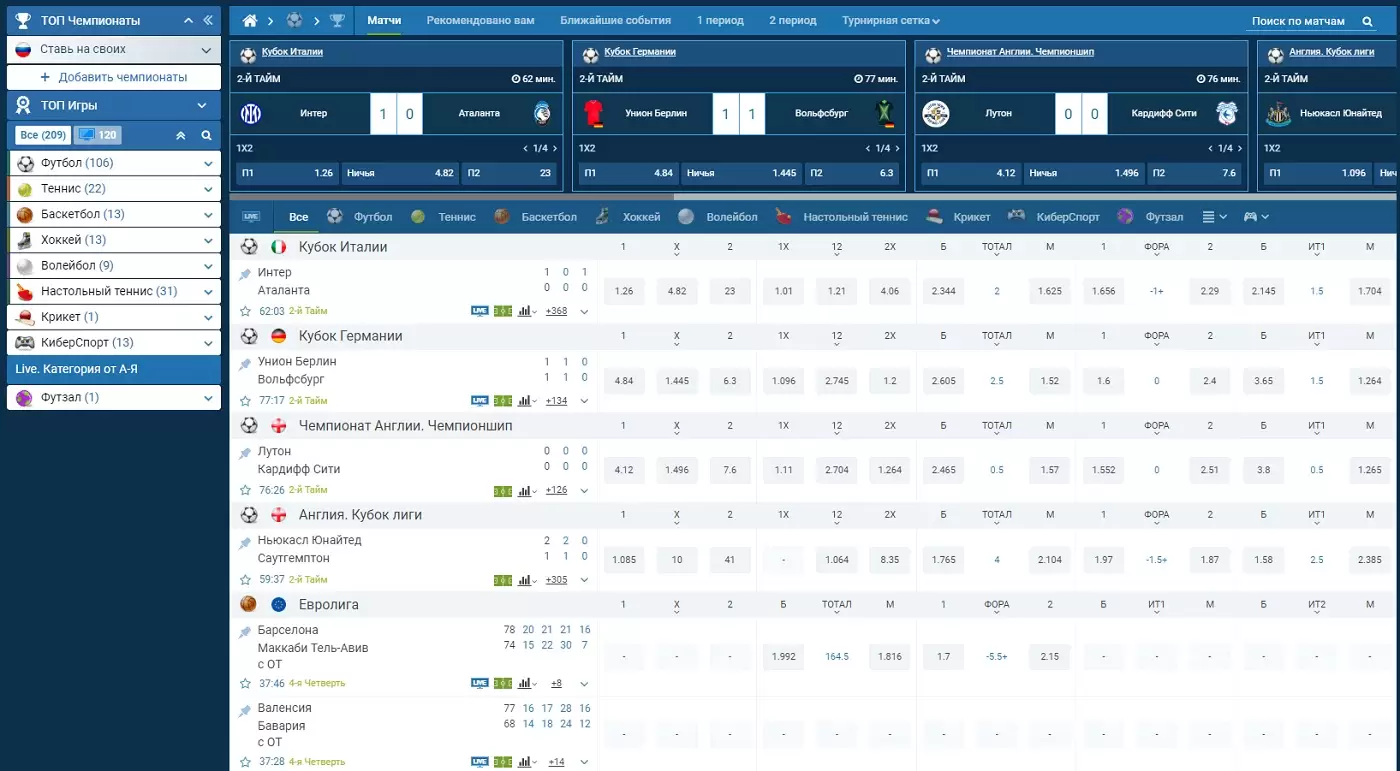Click the Добавить чемпионаты button
This screenshot has height=771, width=1400.
(x=114, y=77)
